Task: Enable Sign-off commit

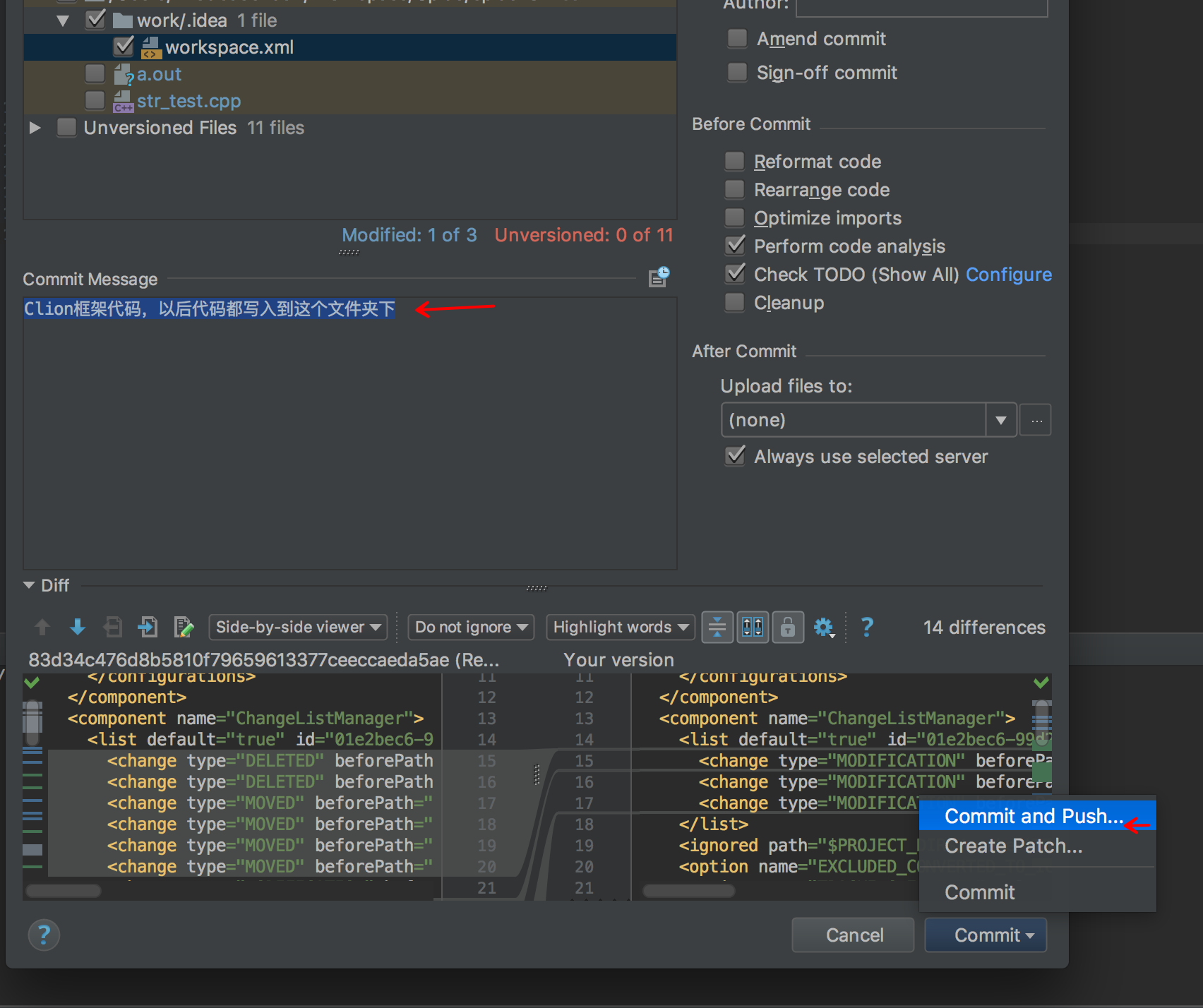Action: [737, 72]
